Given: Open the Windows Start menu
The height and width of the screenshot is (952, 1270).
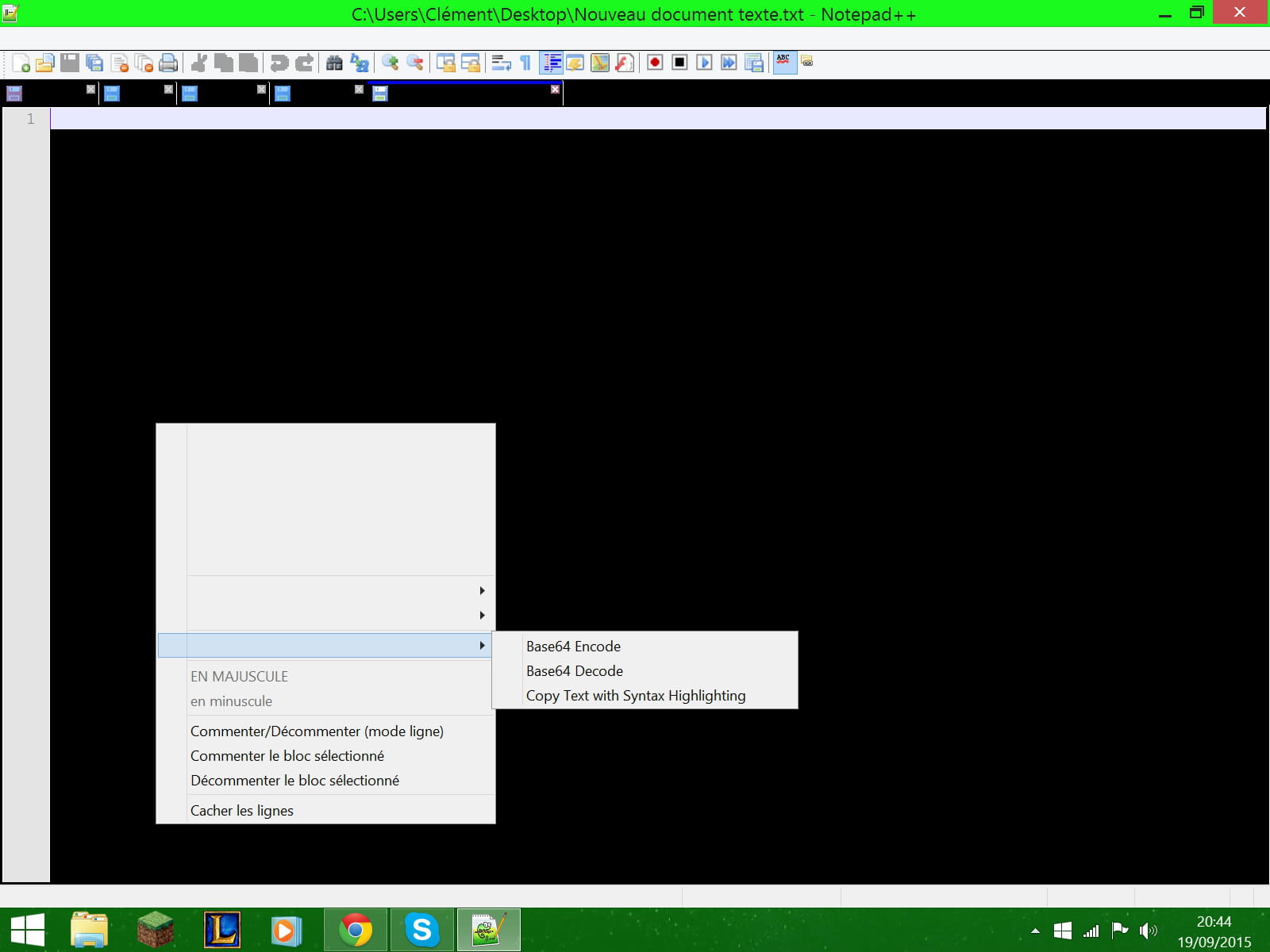Looking at the screenshot, I should pos(28,930).
